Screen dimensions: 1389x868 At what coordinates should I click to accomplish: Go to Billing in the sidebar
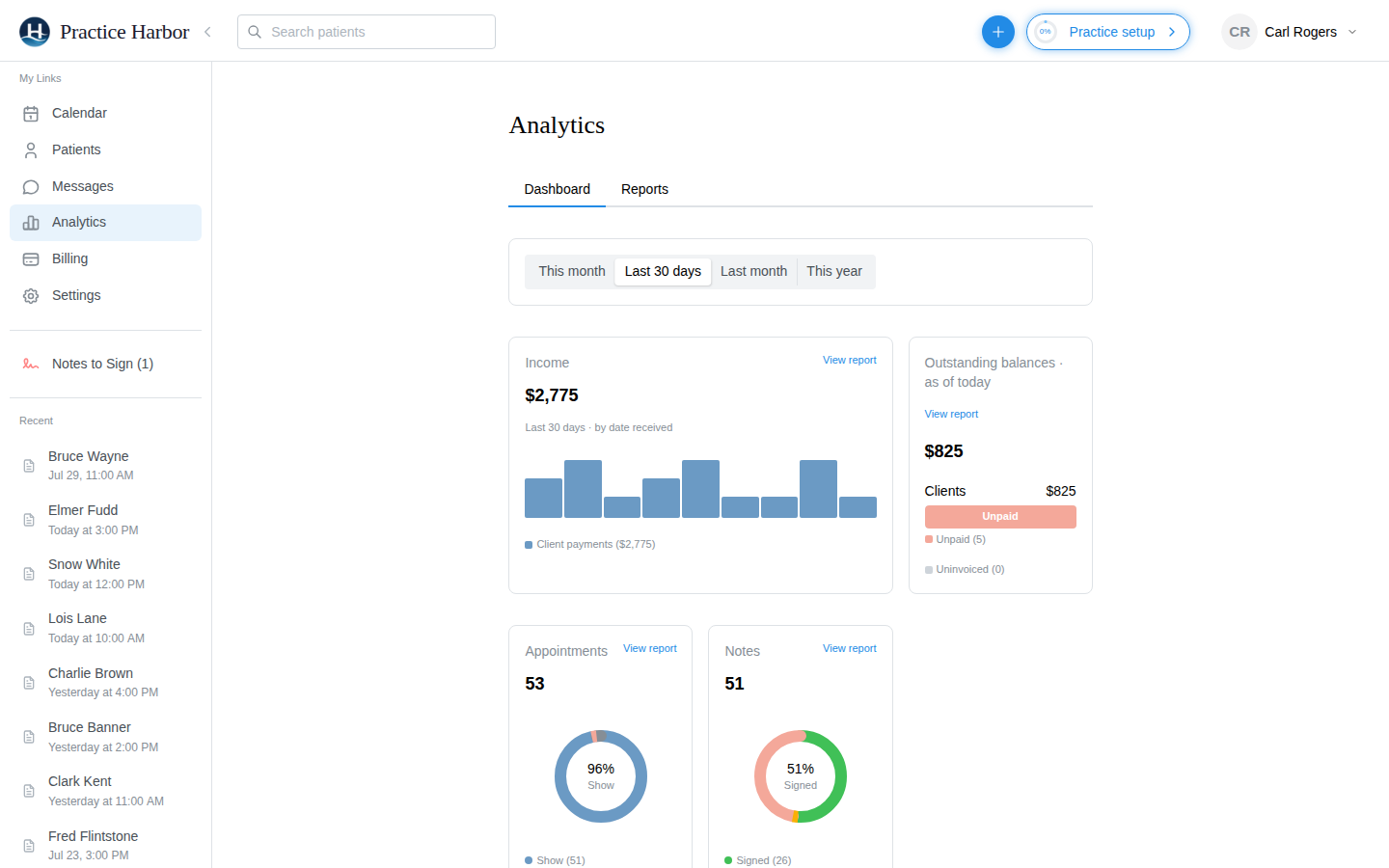pos(106,258)
